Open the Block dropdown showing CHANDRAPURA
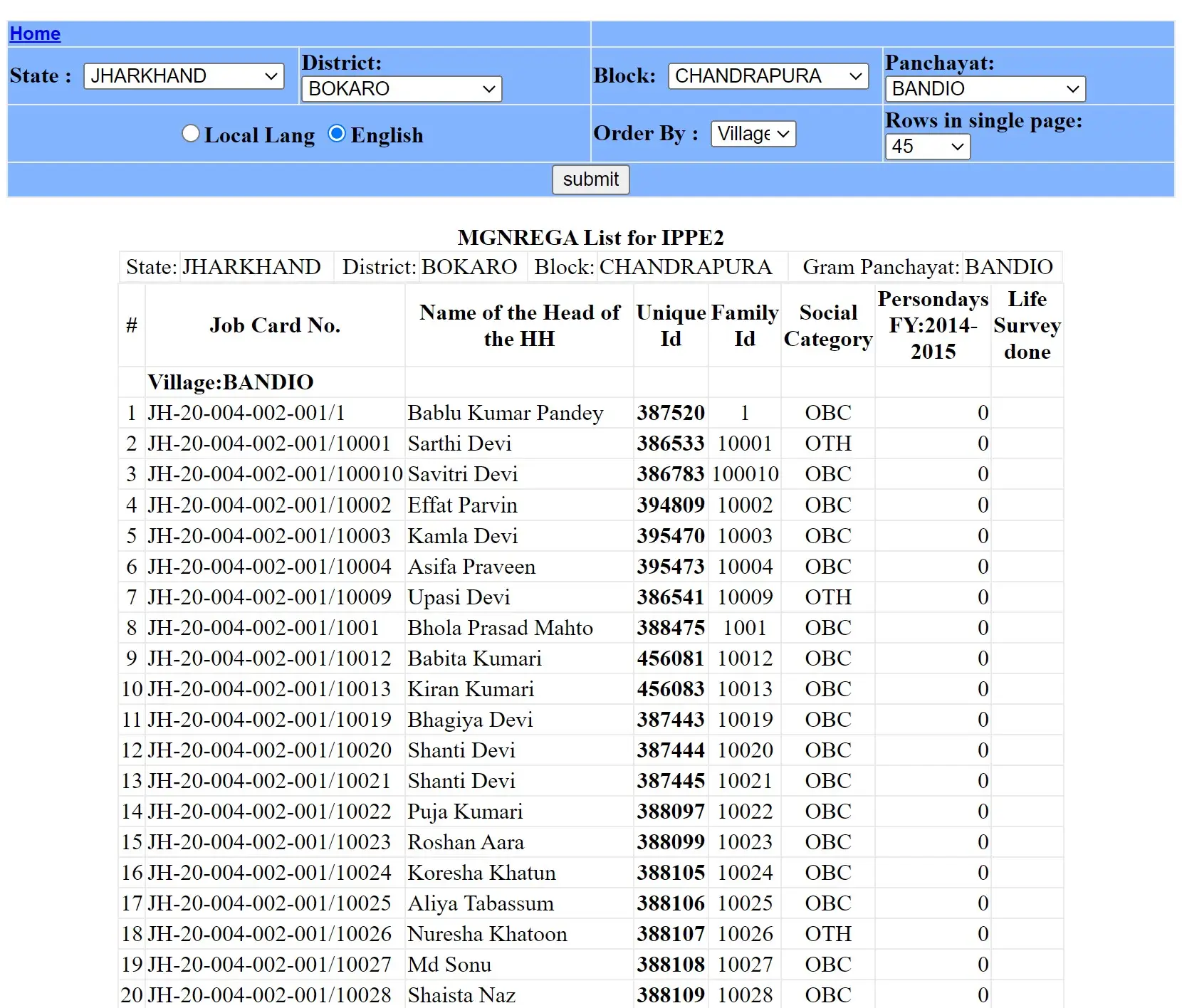 click(x=768, y=76)
